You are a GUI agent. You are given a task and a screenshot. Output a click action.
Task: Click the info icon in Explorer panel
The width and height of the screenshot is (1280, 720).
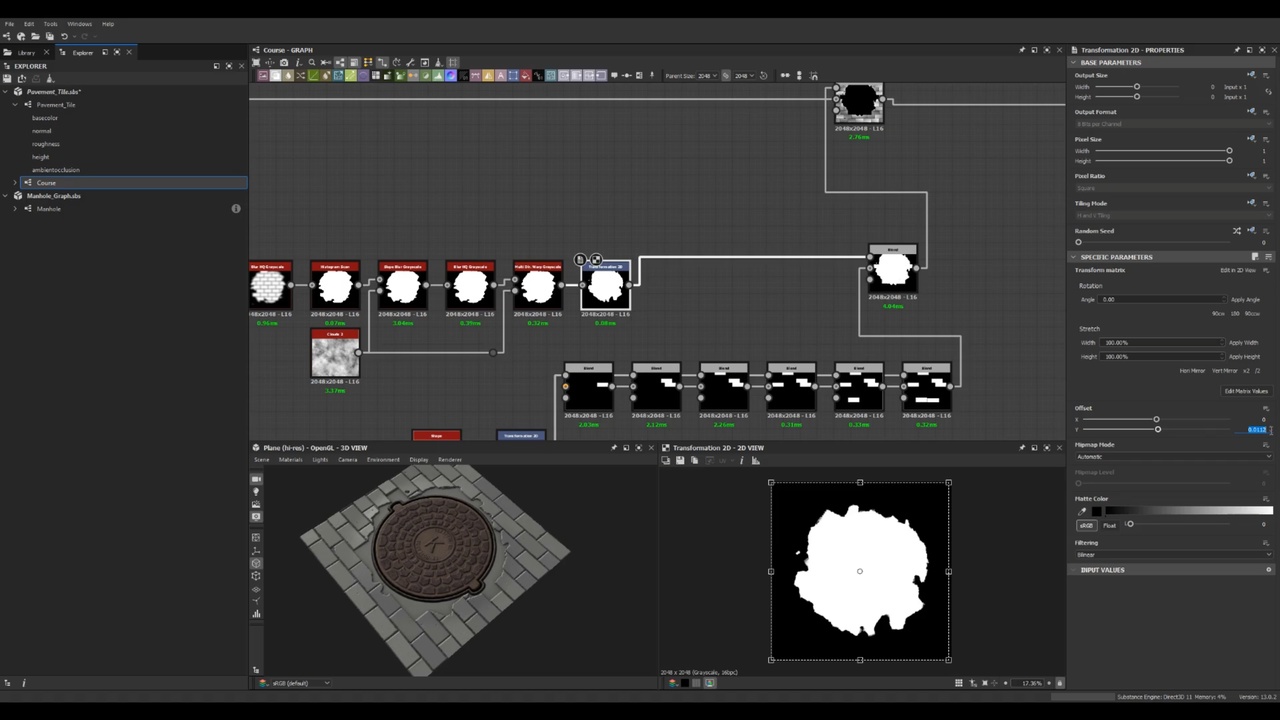[x=236, y=208]
